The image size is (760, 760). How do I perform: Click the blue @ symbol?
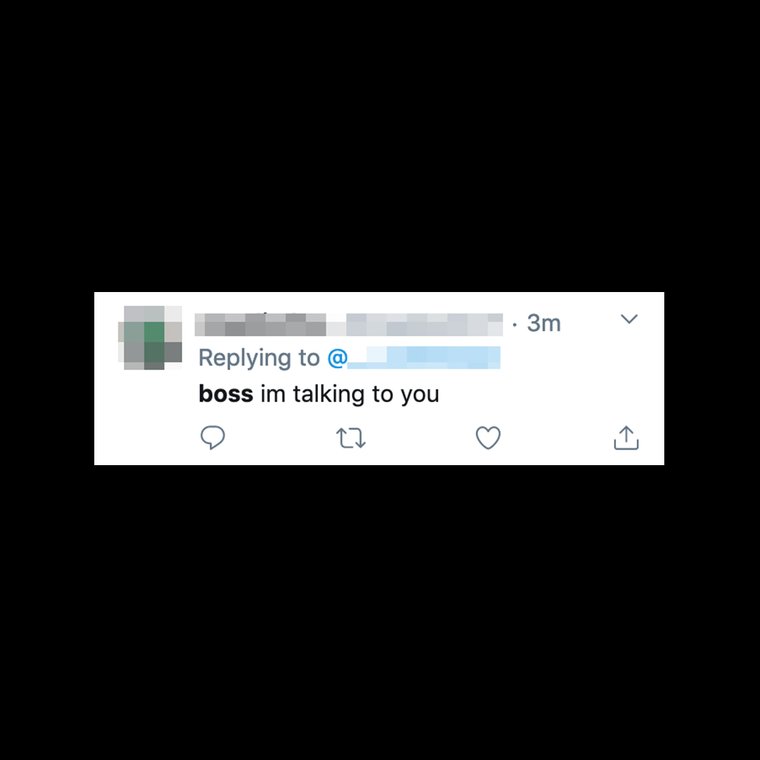(337, 358)
